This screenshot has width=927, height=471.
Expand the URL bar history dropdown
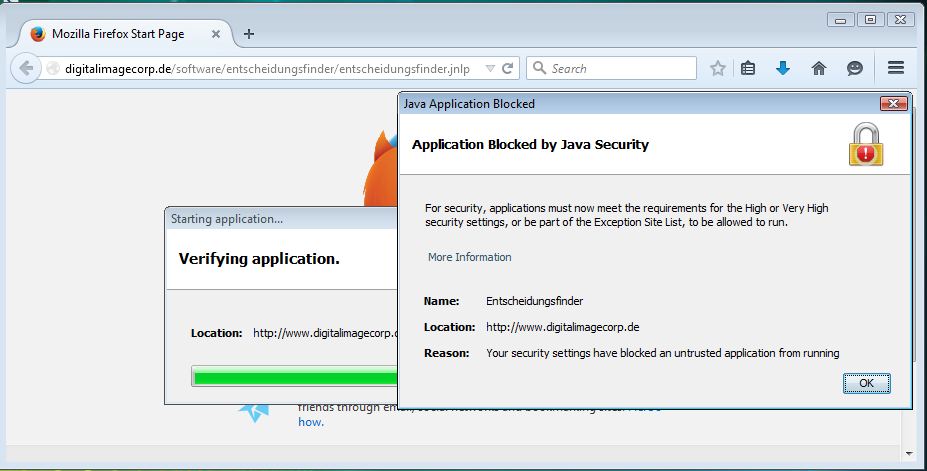490,69
